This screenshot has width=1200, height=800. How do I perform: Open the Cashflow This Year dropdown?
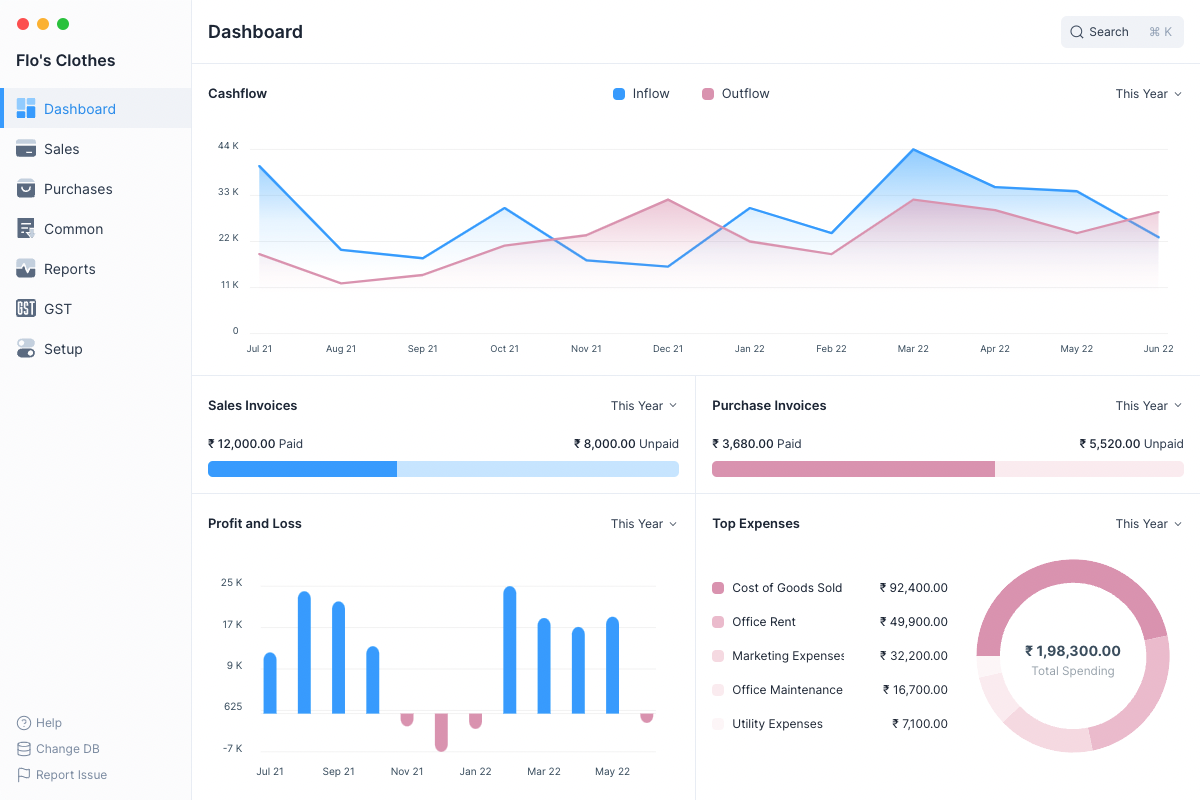pos(1148,93)
